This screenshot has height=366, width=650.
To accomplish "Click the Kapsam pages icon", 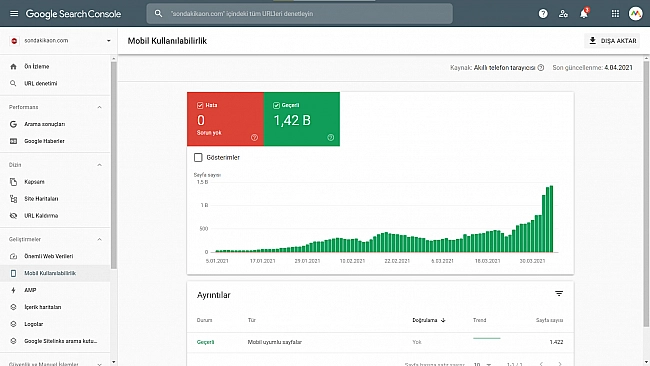I will 13,182.
